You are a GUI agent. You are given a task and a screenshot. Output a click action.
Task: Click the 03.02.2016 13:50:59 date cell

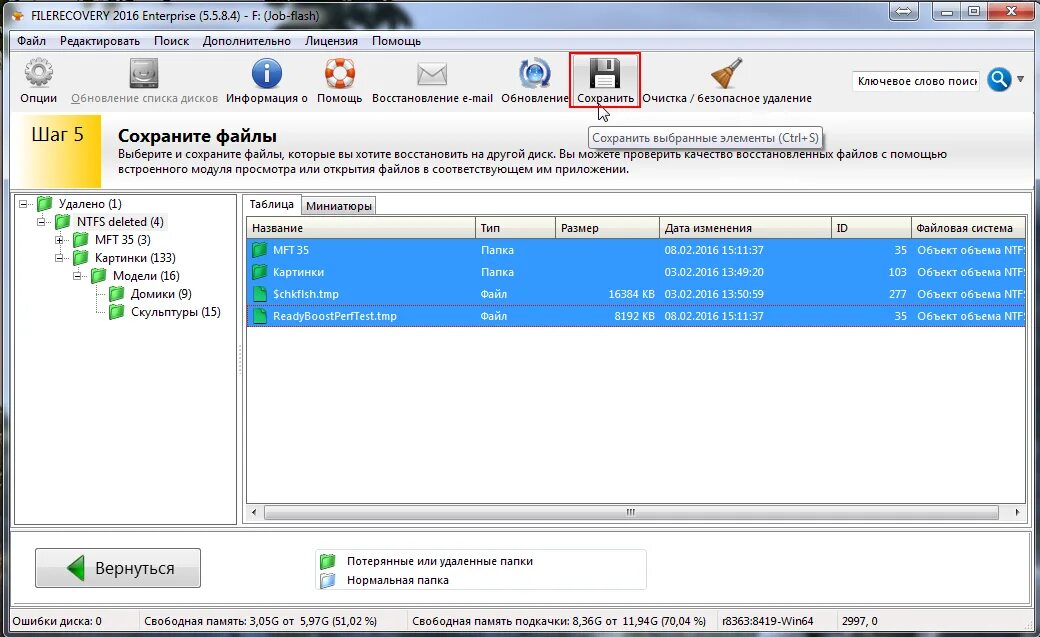coord(714,294)
